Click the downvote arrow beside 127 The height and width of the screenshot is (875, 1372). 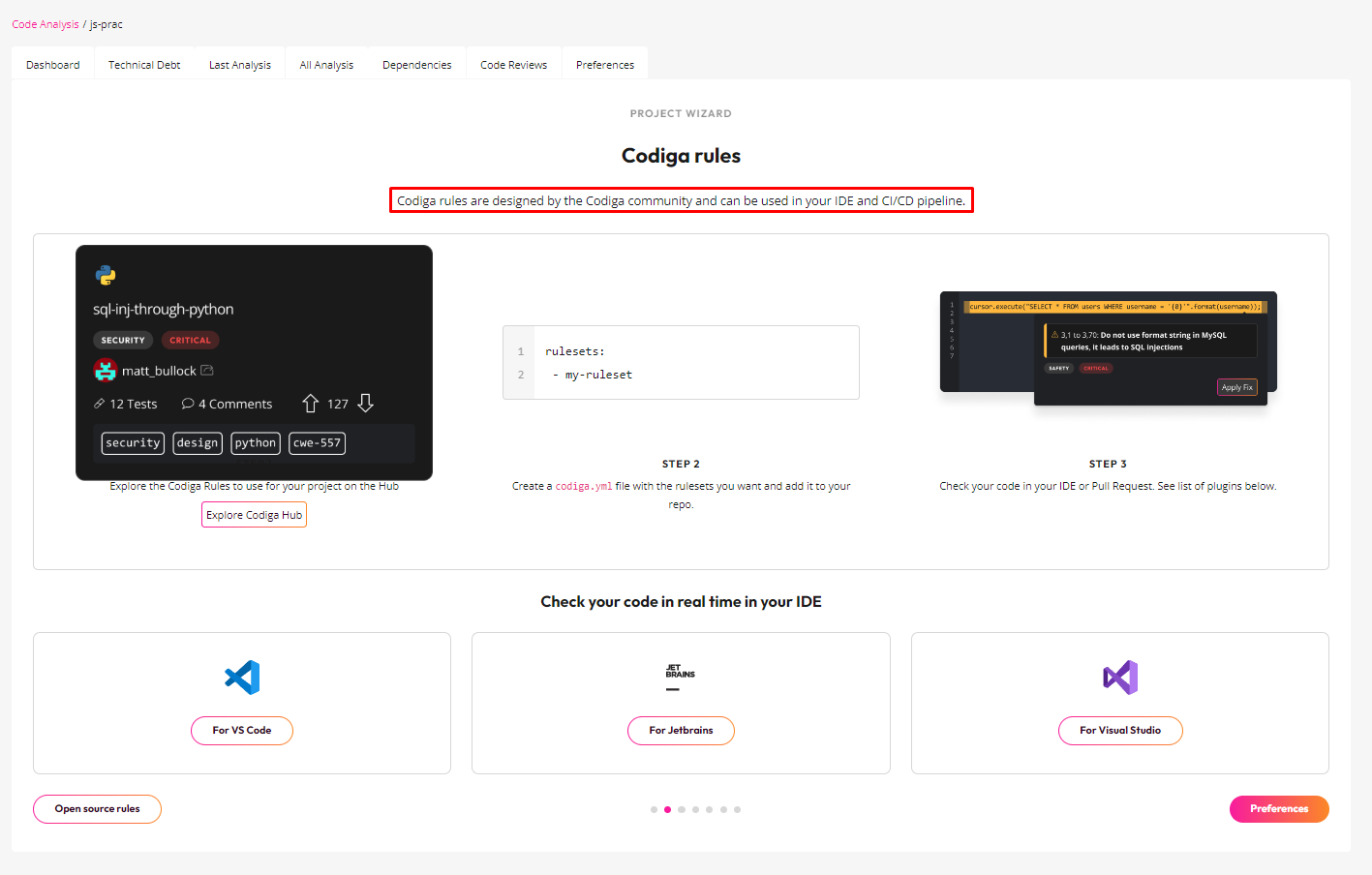point(366,404)
